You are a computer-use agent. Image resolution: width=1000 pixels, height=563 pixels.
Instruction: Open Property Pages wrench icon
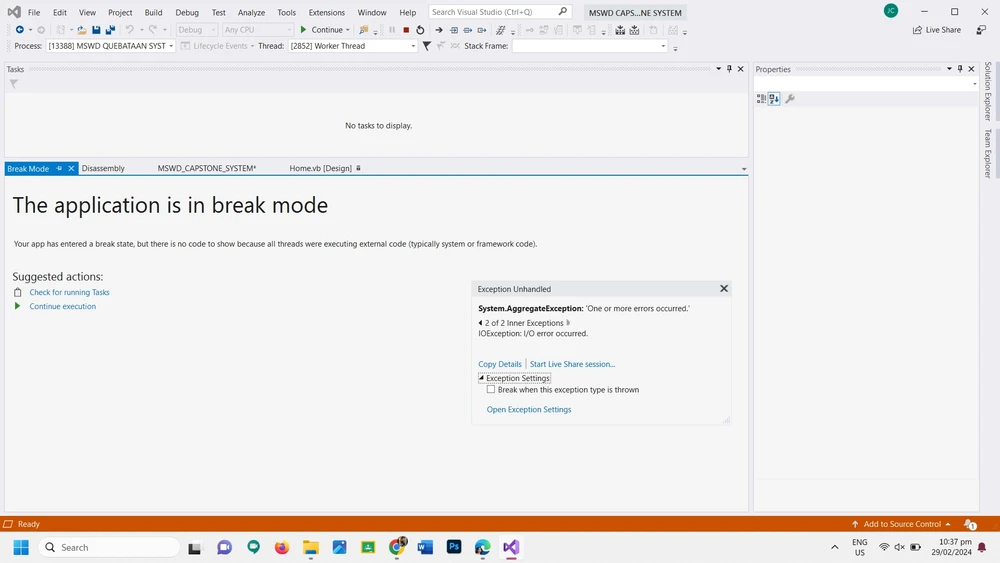click(790, 99)
